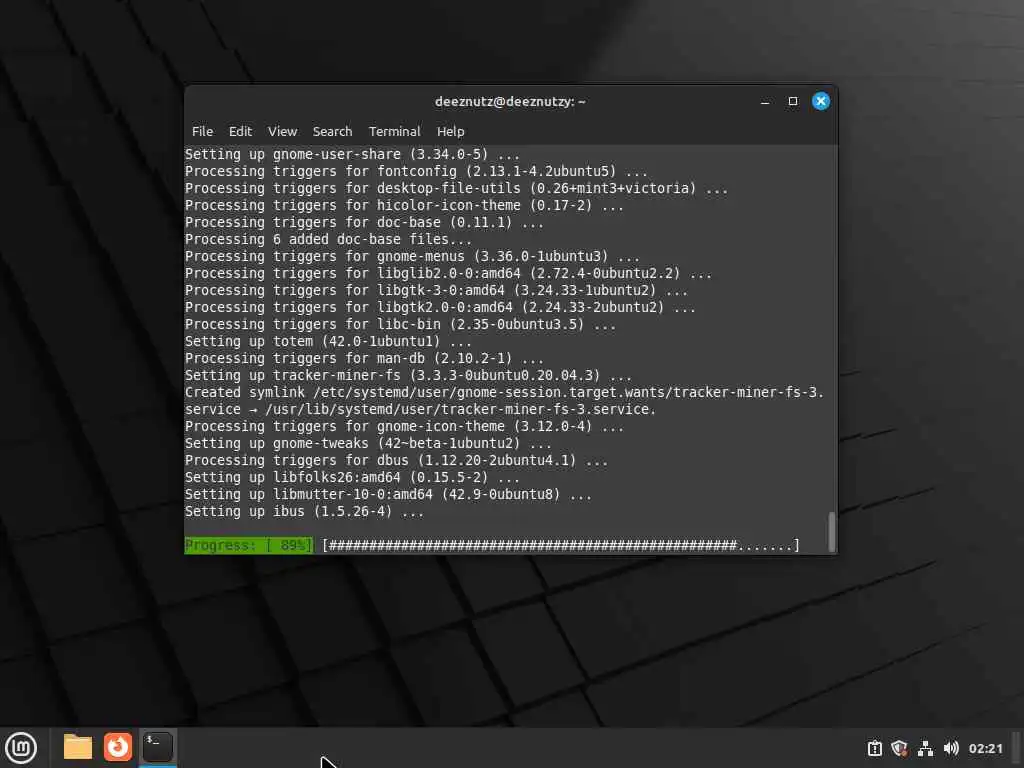Click the line 'Processing triggers for man-db'
The image size is (1024, 768).
(364, 358)
